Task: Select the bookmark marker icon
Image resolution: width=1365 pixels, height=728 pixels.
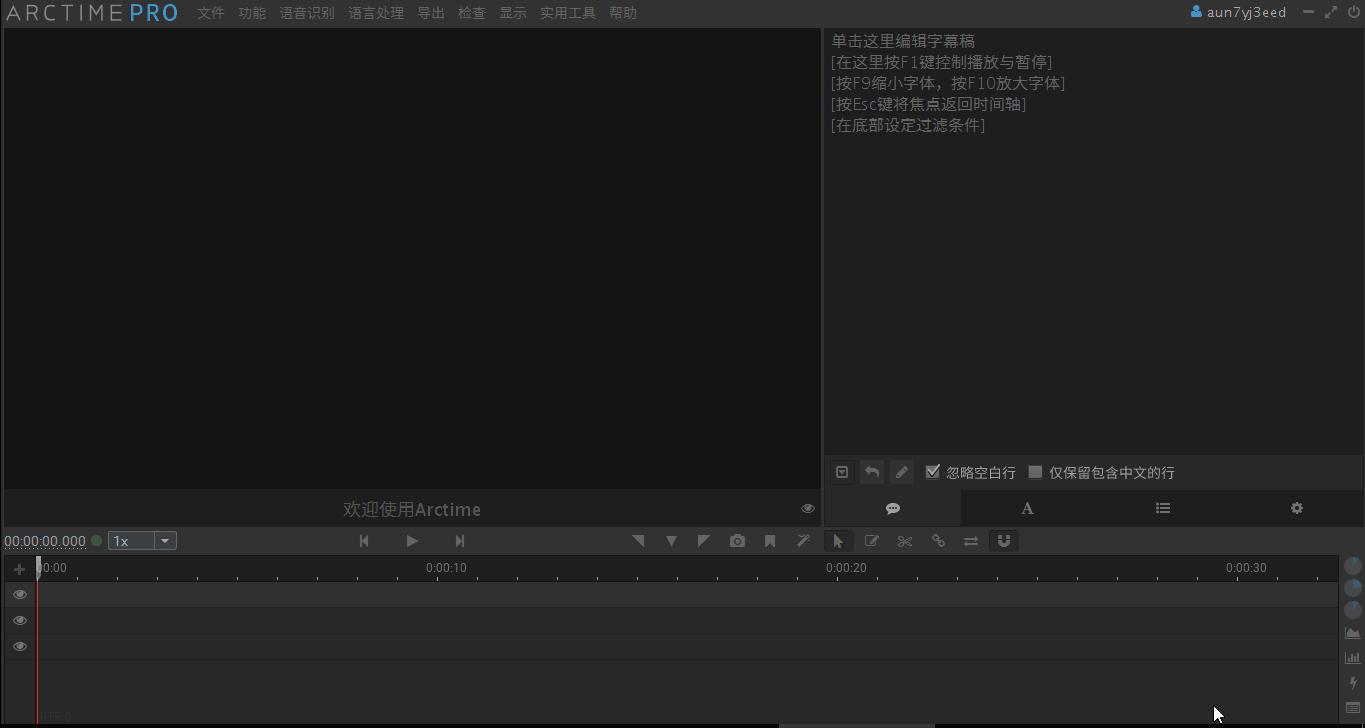Action: pos(770,540)
